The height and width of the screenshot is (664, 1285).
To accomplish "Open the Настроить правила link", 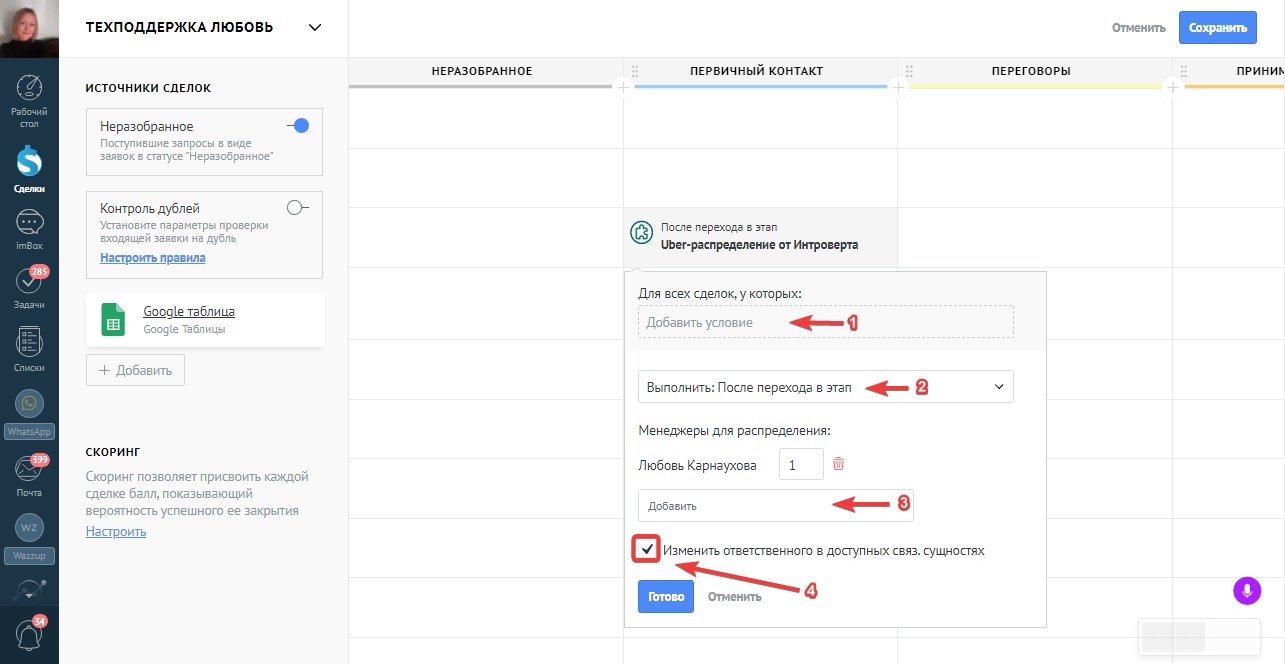I will 153,258.
